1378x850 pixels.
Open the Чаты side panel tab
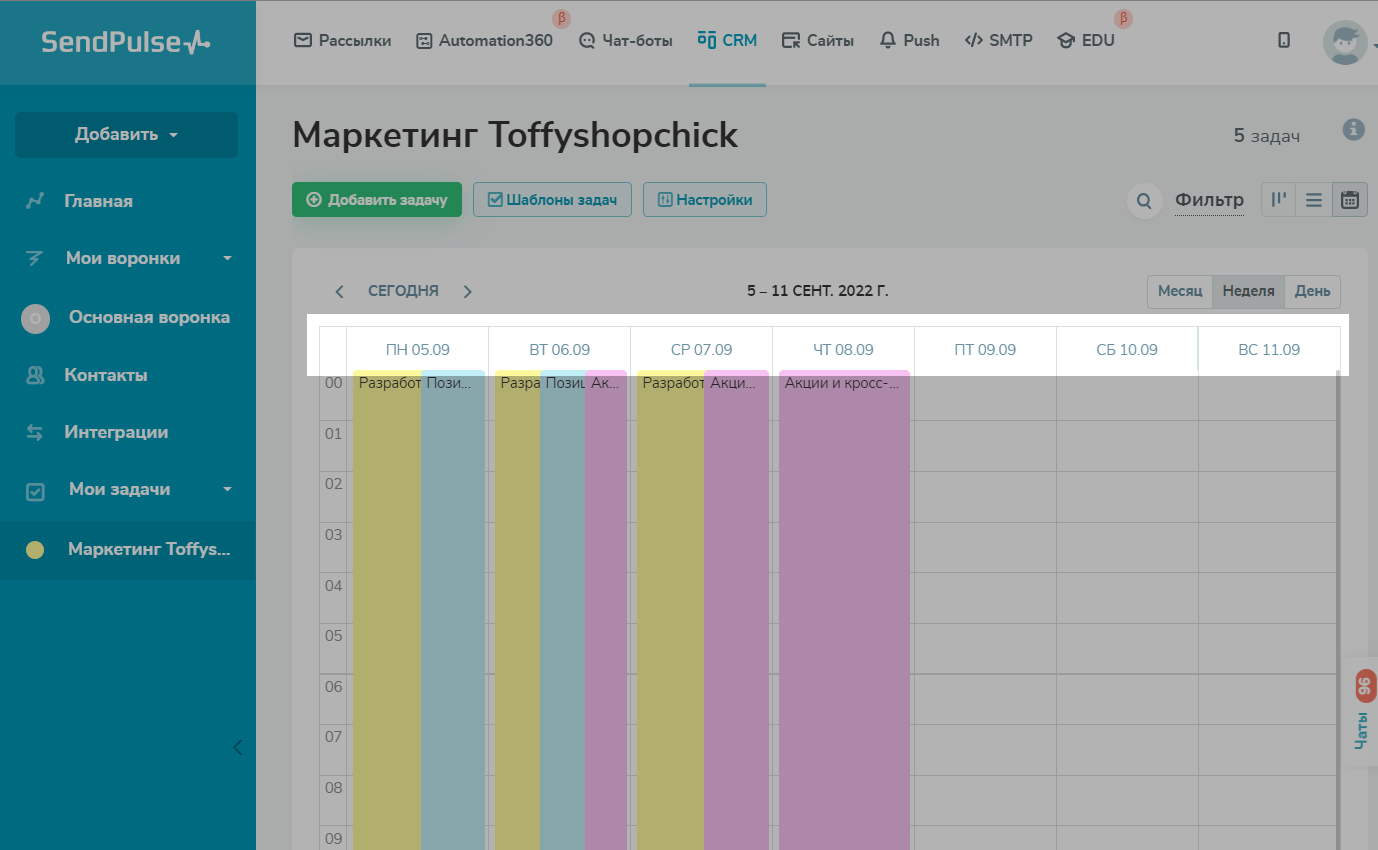pyautogui.click(x=1362, y=710)
